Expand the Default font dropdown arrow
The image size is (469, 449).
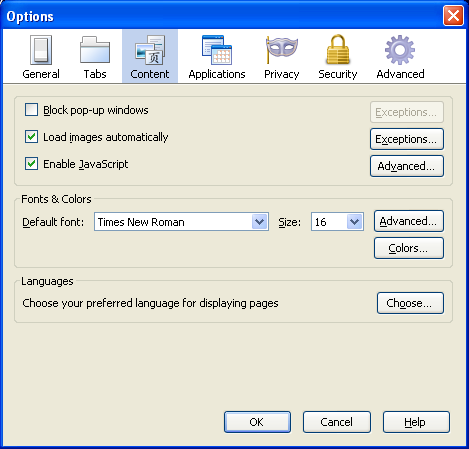pos(260,222)
